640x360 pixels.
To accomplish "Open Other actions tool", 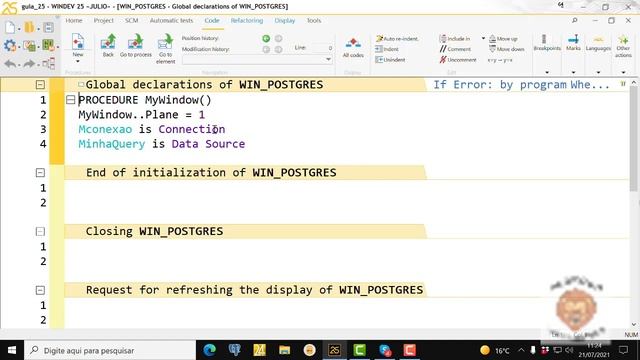I will click(623, 46).
